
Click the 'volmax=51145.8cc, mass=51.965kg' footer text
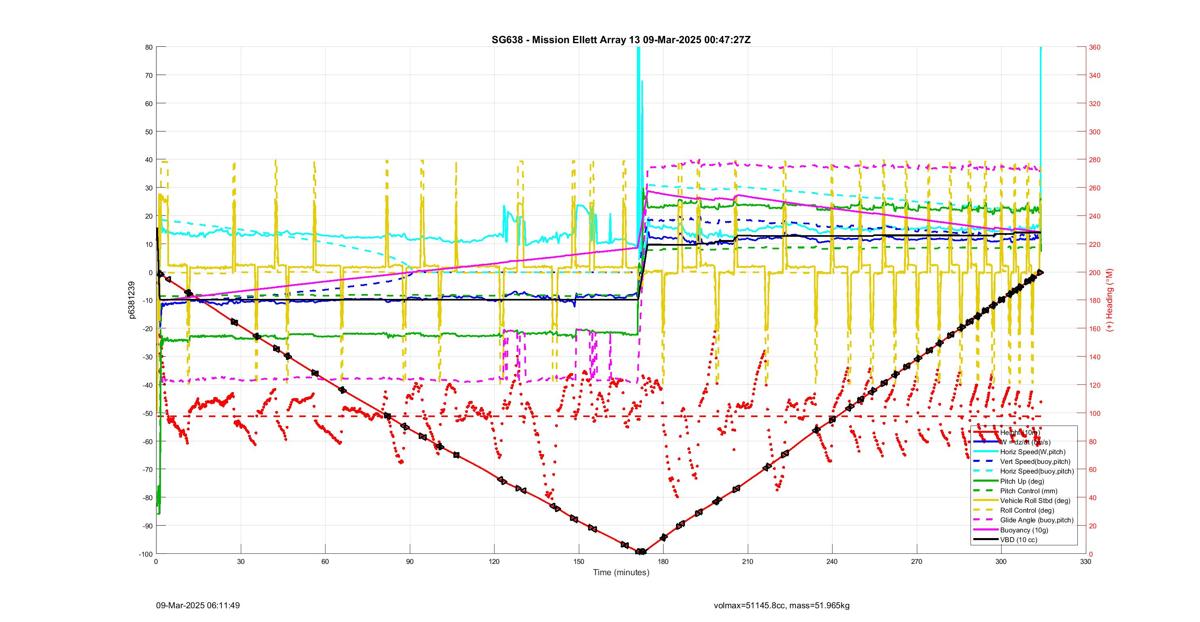[781, 605]
